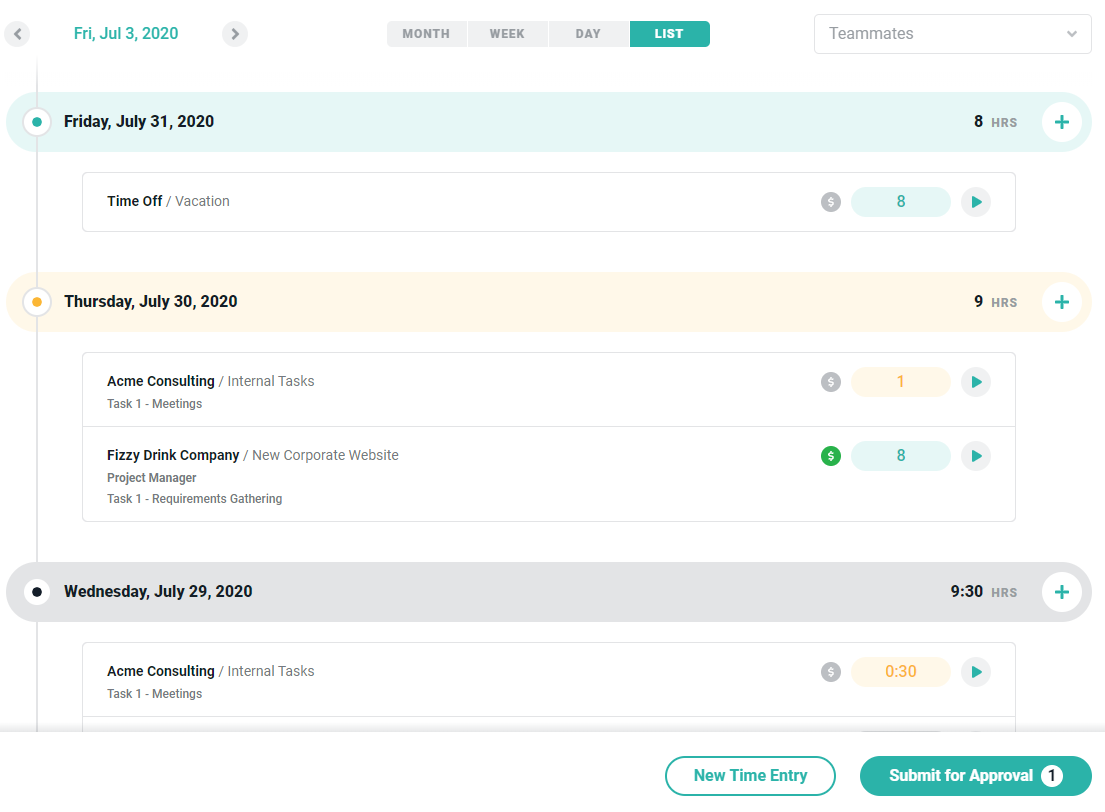Start timer for Fizzy Drink Company entry

pyautogui.click(x=976, y=456)
